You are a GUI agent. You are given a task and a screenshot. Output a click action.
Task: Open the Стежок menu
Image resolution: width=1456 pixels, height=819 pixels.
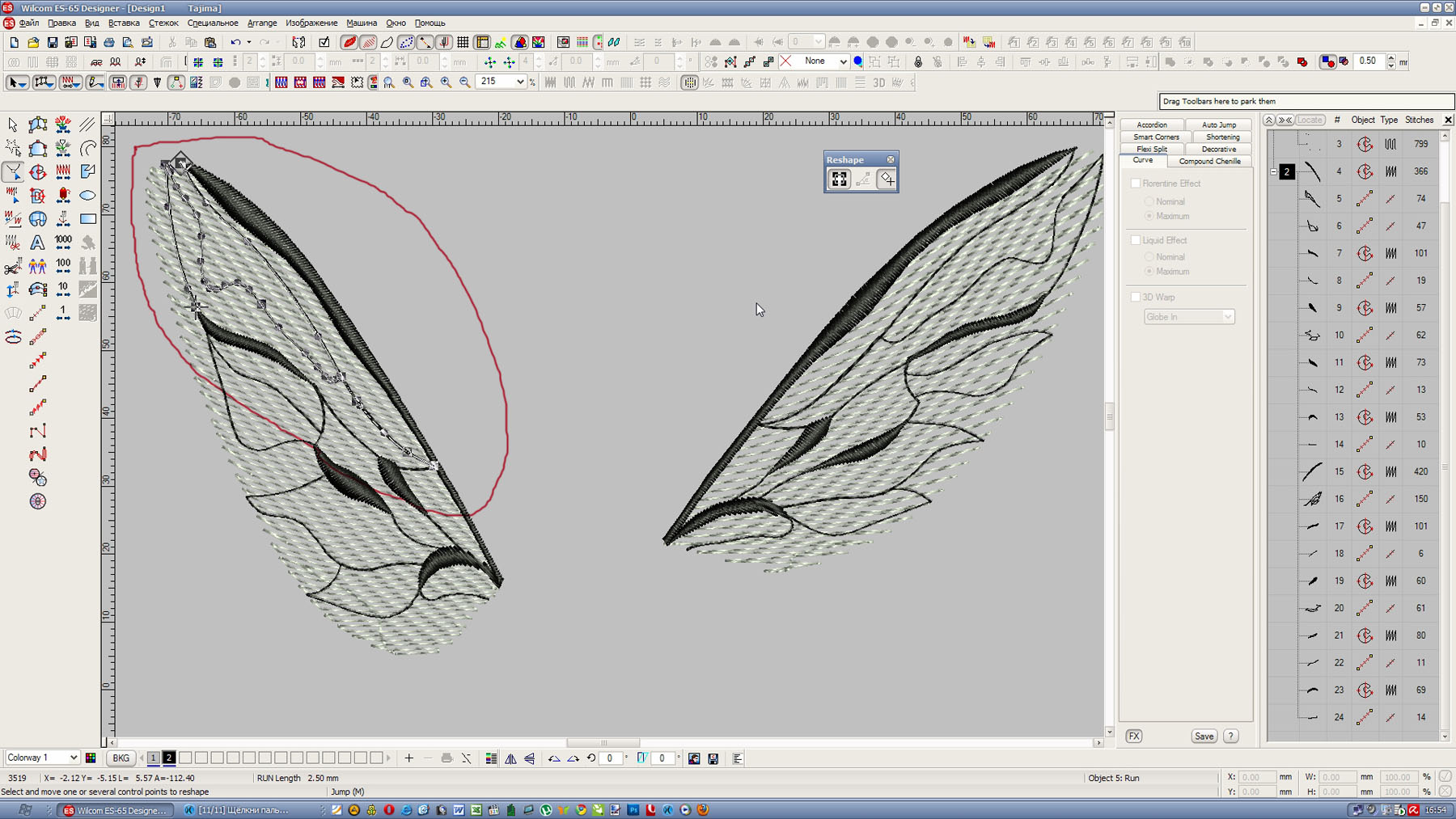pos(163,23)
